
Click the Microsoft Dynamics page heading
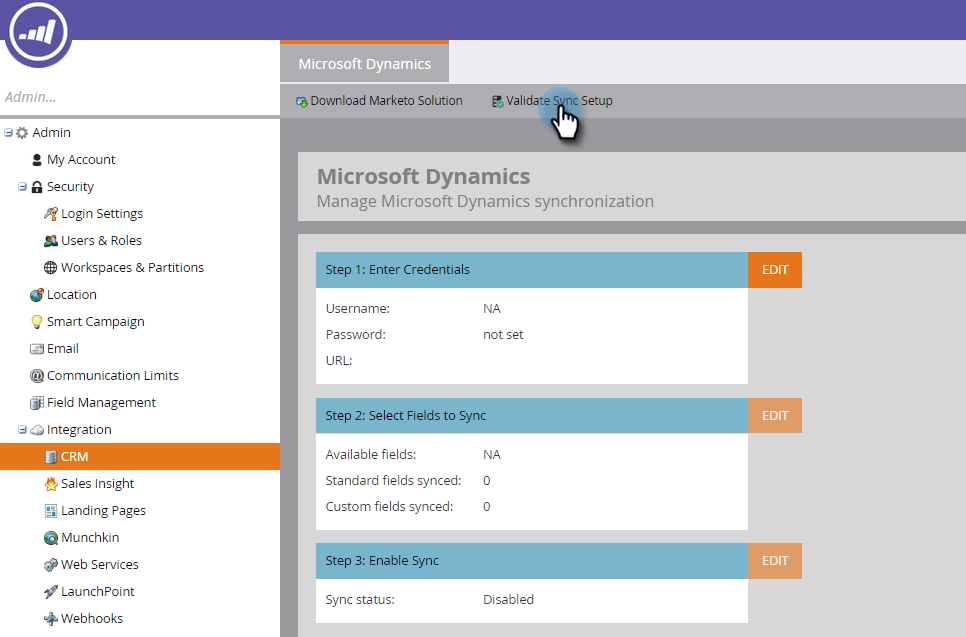pyautogui.click(x=423, y=176)
